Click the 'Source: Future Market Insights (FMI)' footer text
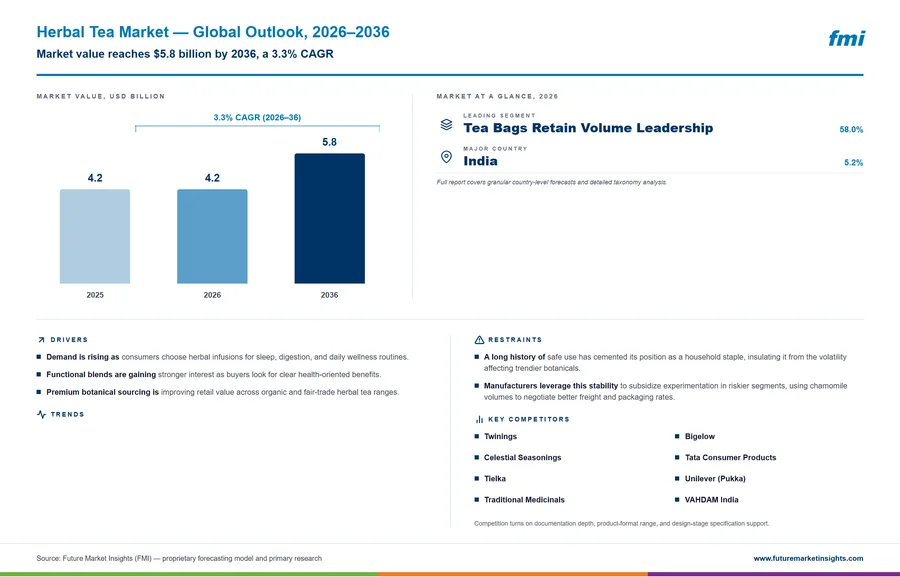This screenshot has width=900, height=577. (179, 559)
